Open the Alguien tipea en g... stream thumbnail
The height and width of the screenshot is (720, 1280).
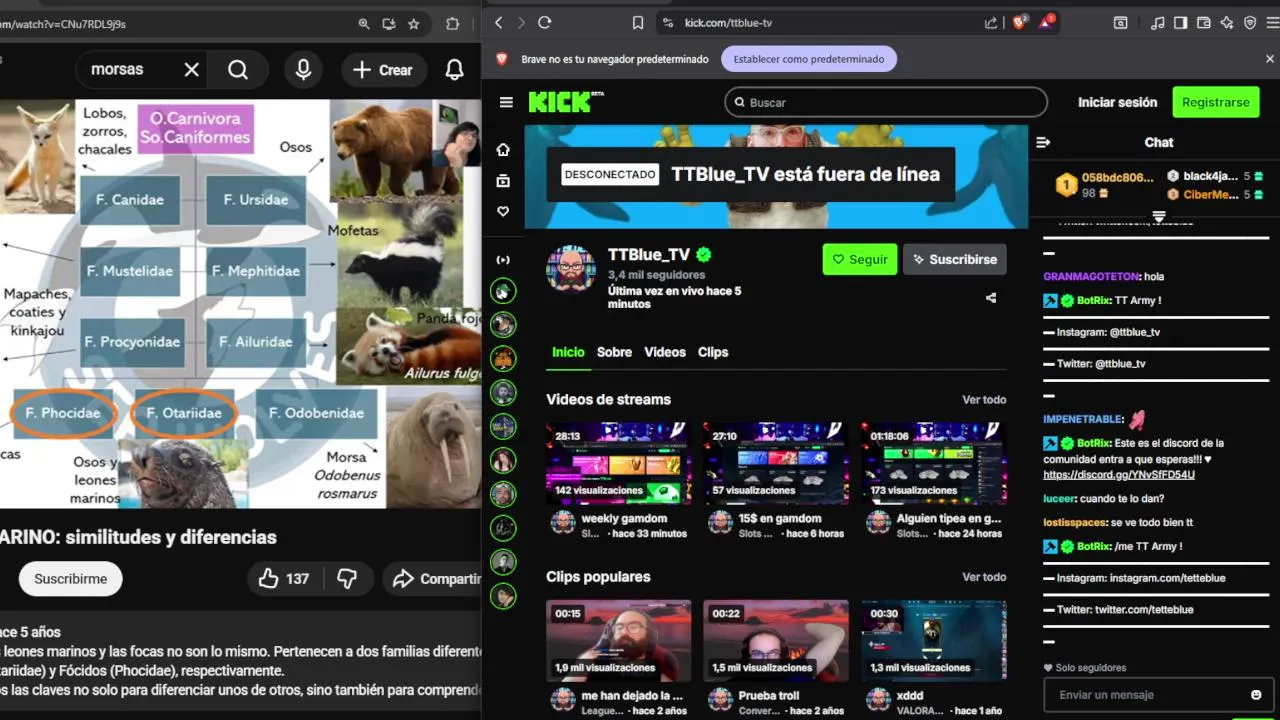point(934,462)
